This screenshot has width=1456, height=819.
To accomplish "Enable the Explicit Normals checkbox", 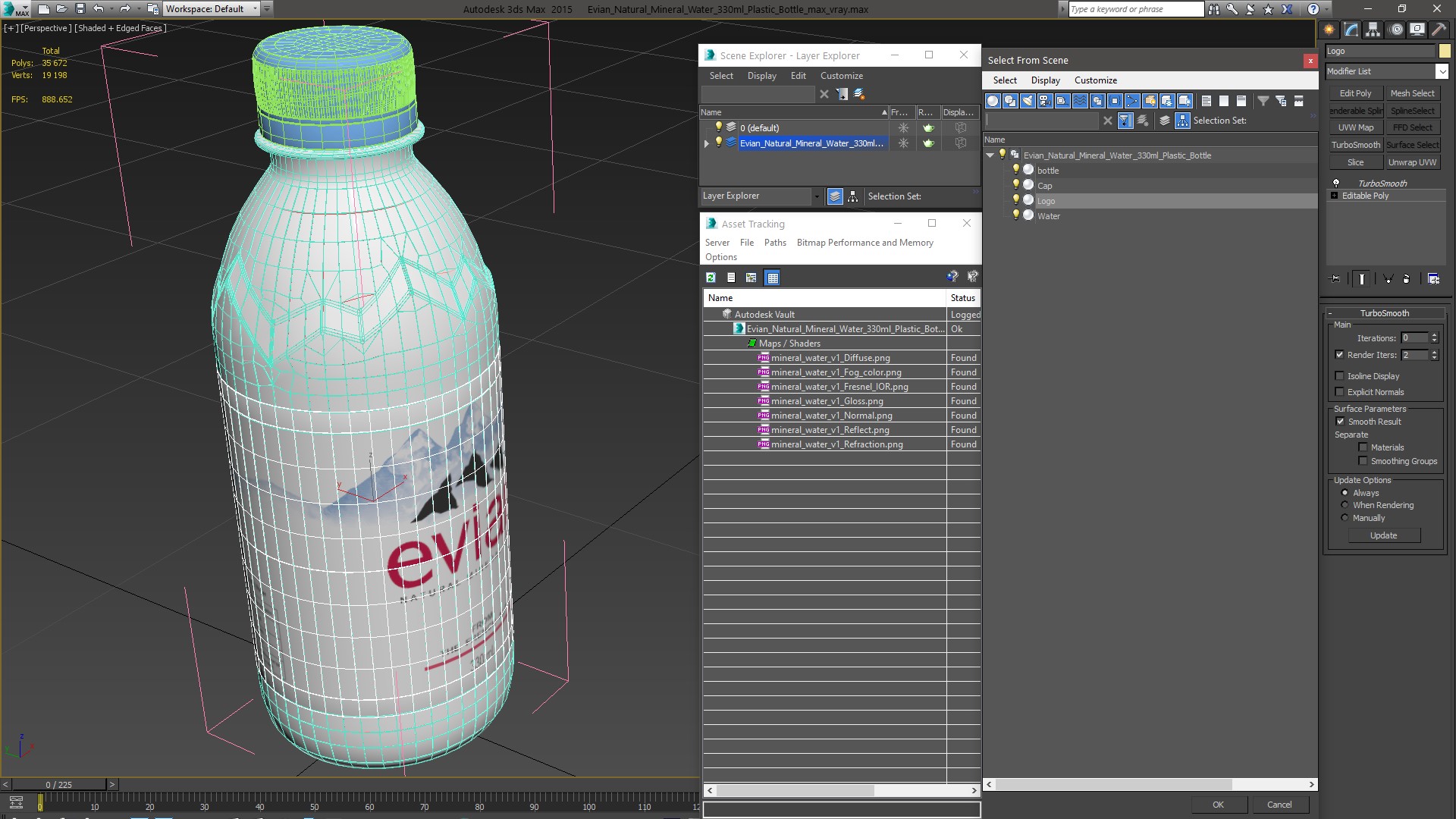I will [1339, 391].
